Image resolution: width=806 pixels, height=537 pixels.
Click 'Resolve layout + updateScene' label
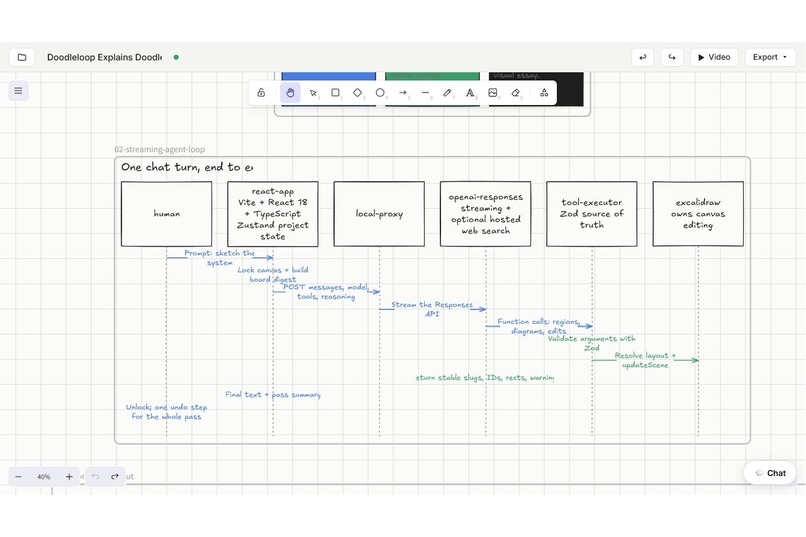pos(645,360)
